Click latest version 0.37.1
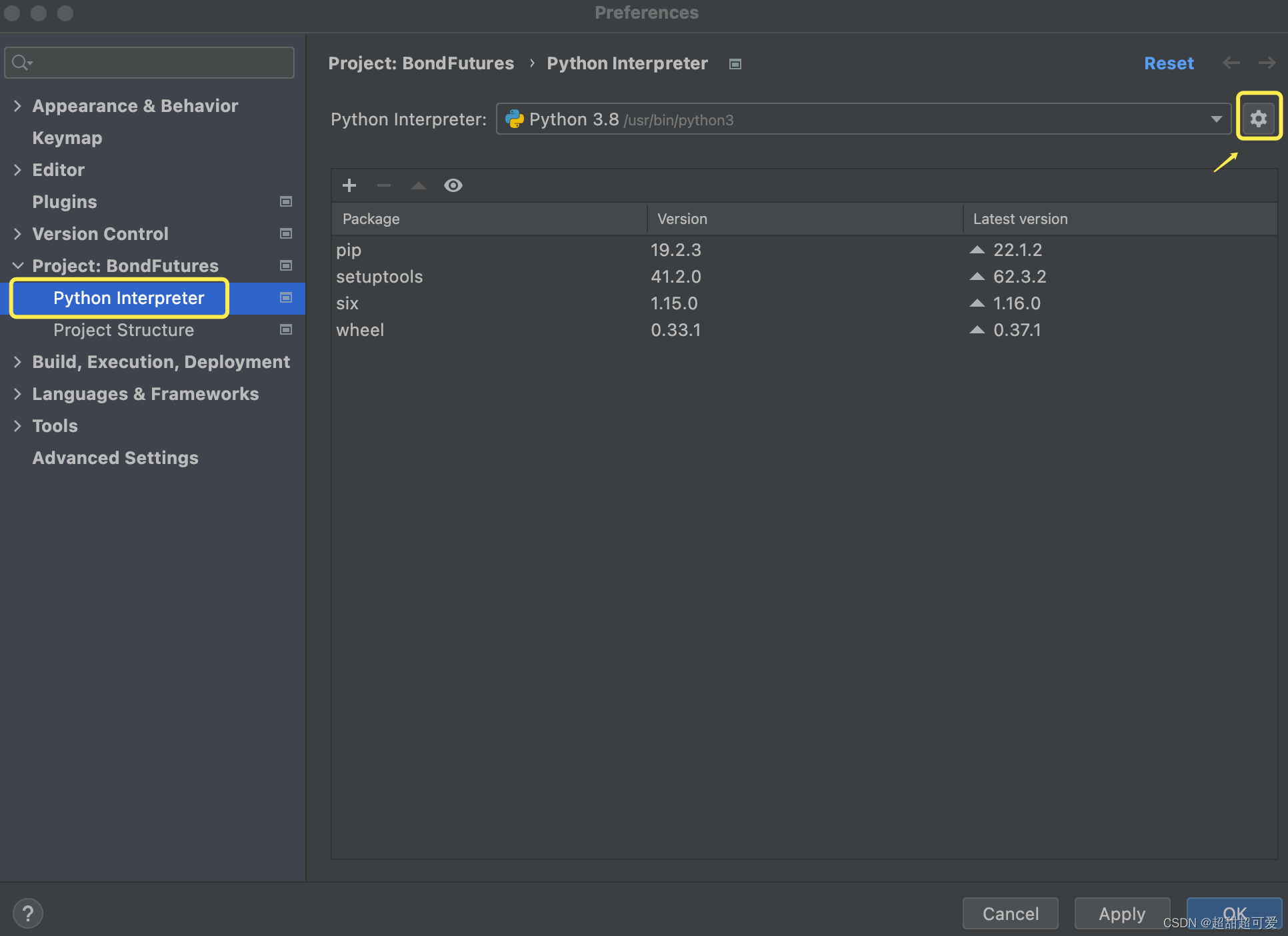 point(1017,330)
